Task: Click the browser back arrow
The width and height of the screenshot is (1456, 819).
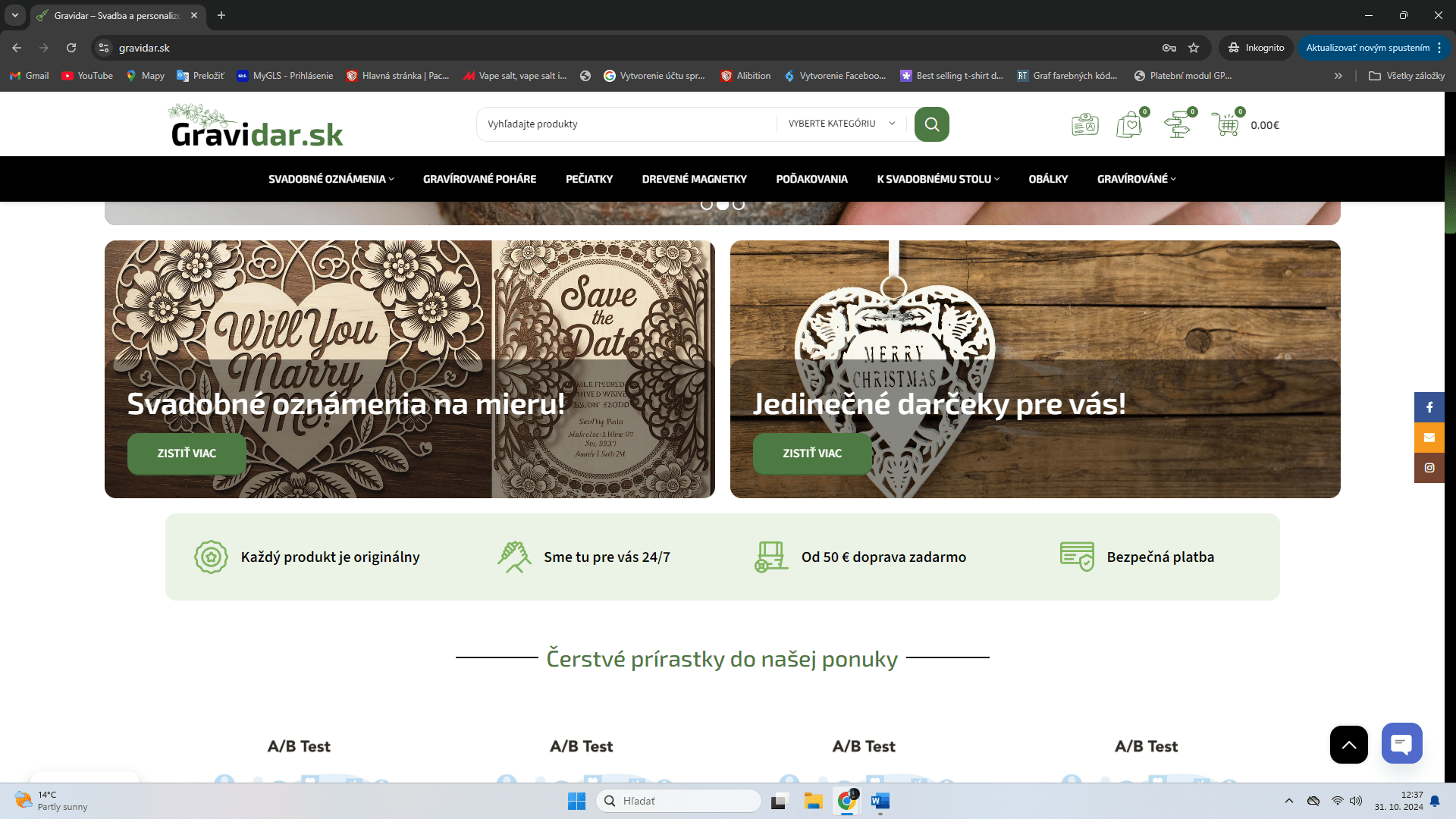Action: (x=17, y=48)
